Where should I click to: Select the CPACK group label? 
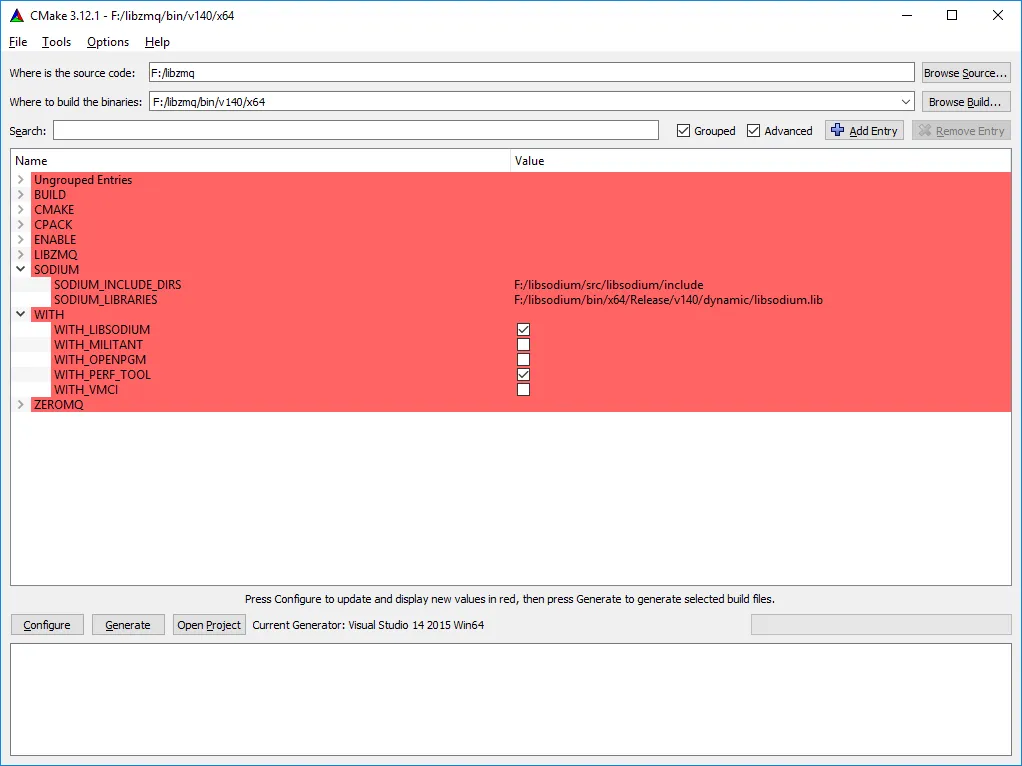53,224
